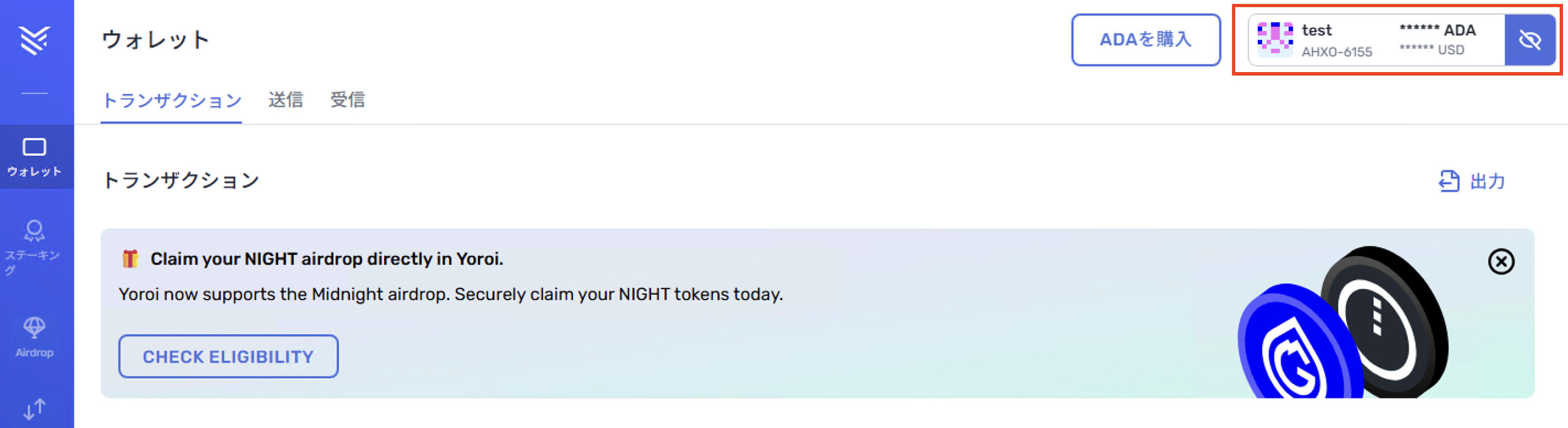Click the CHECK ELIGIBILITY button
Image resolution: width=1568 pixels, height=428 pixels.
click(x=228, y=356)
